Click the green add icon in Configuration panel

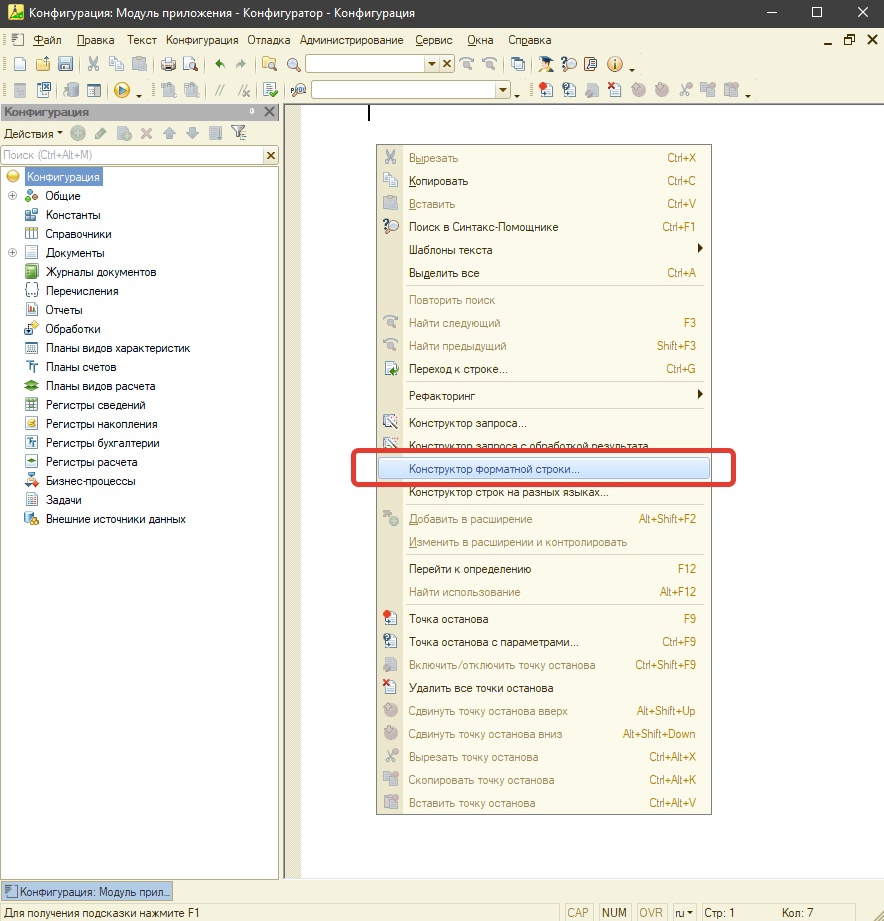(x=78, y=133)
